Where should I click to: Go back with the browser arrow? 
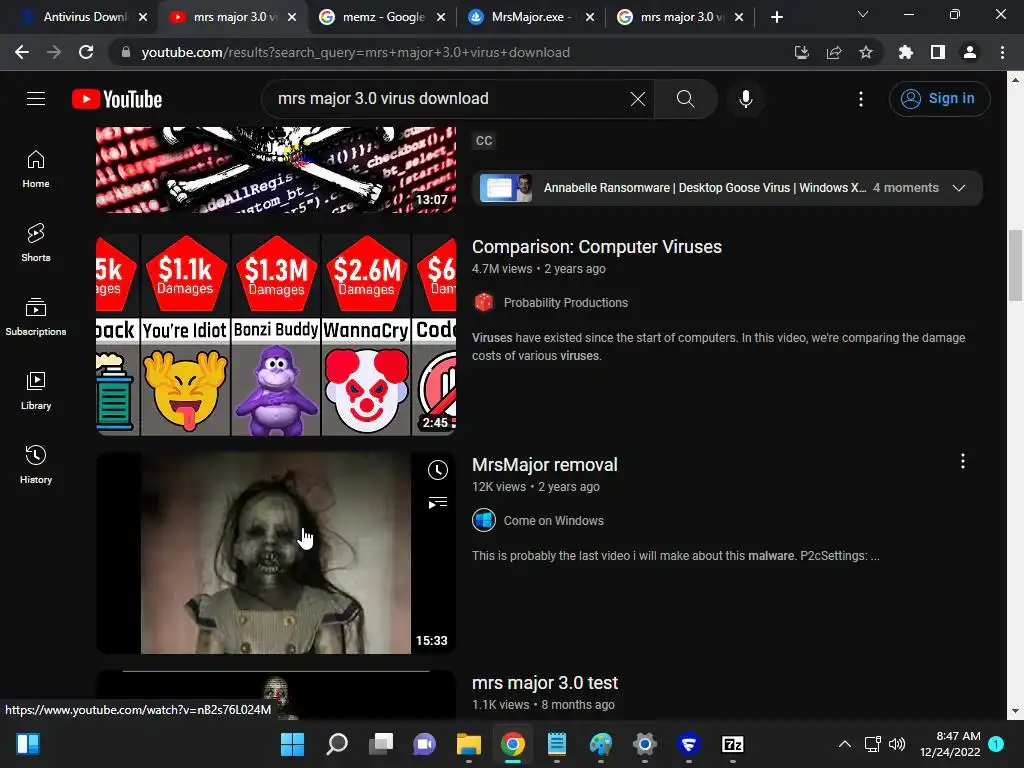(22, 52)
